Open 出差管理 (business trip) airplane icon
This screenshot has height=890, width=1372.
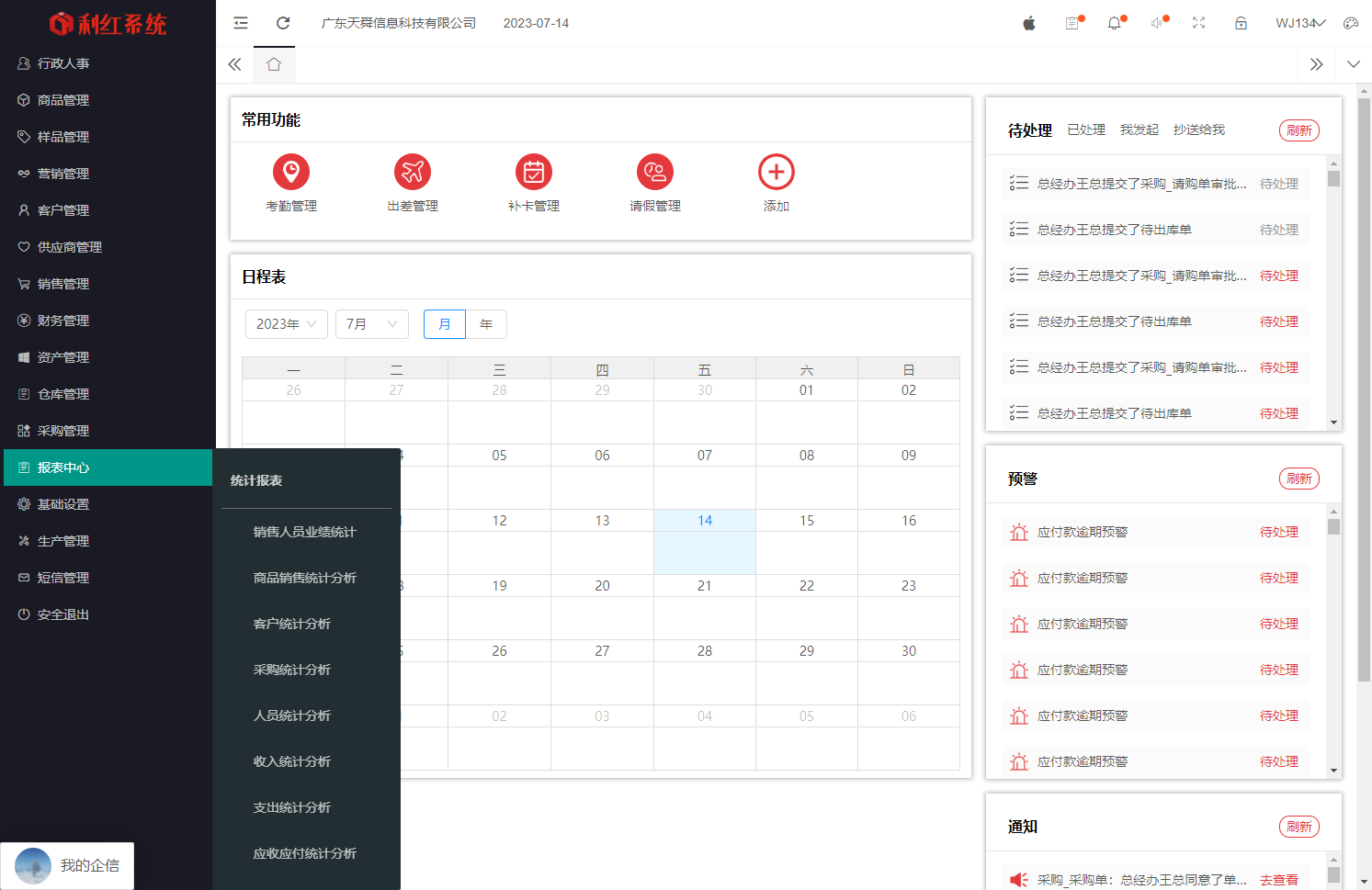tap(412, 172)
